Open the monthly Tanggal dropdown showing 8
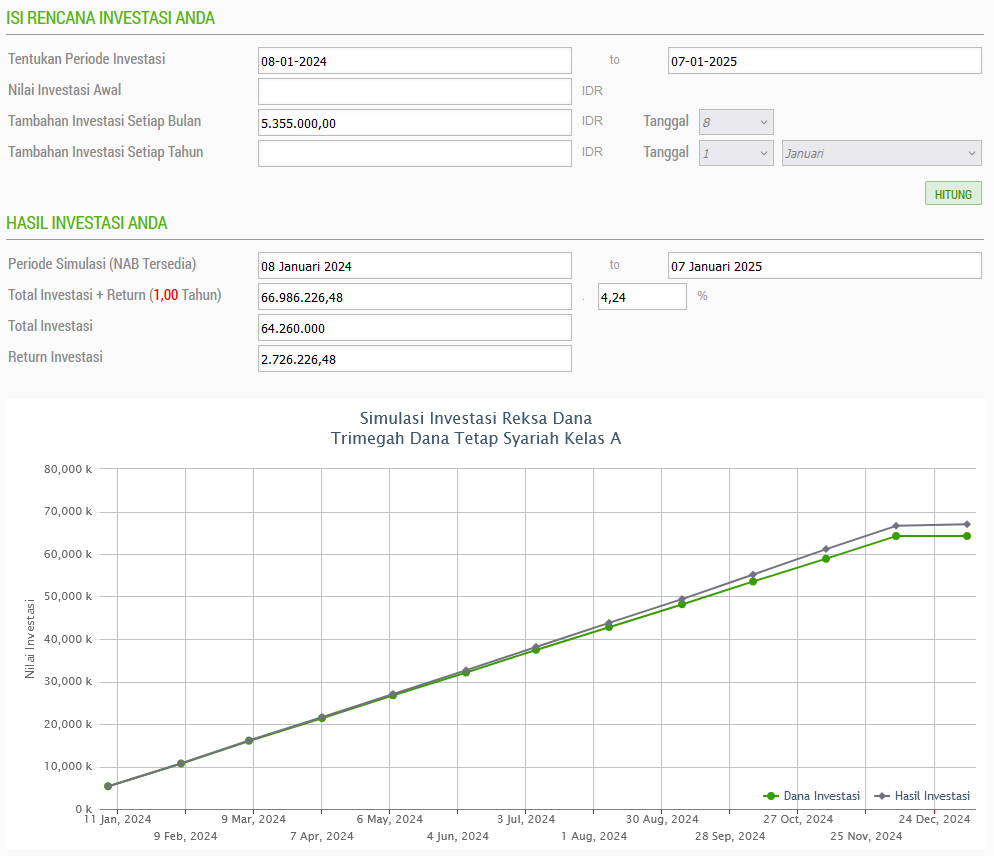 [x=736, y=122]
